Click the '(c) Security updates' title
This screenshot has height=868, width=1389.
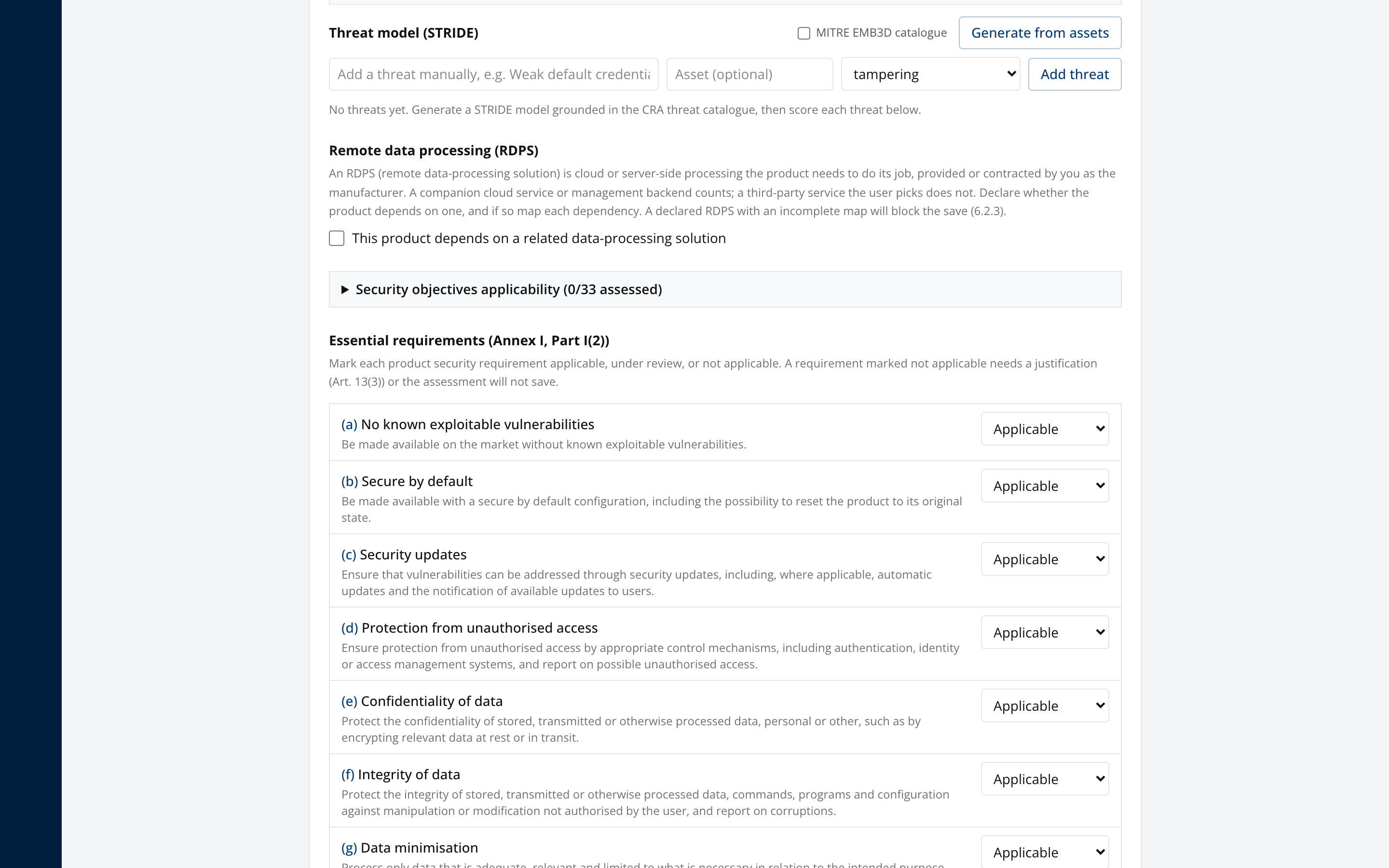pyautogui.click(x=404, y=555)
